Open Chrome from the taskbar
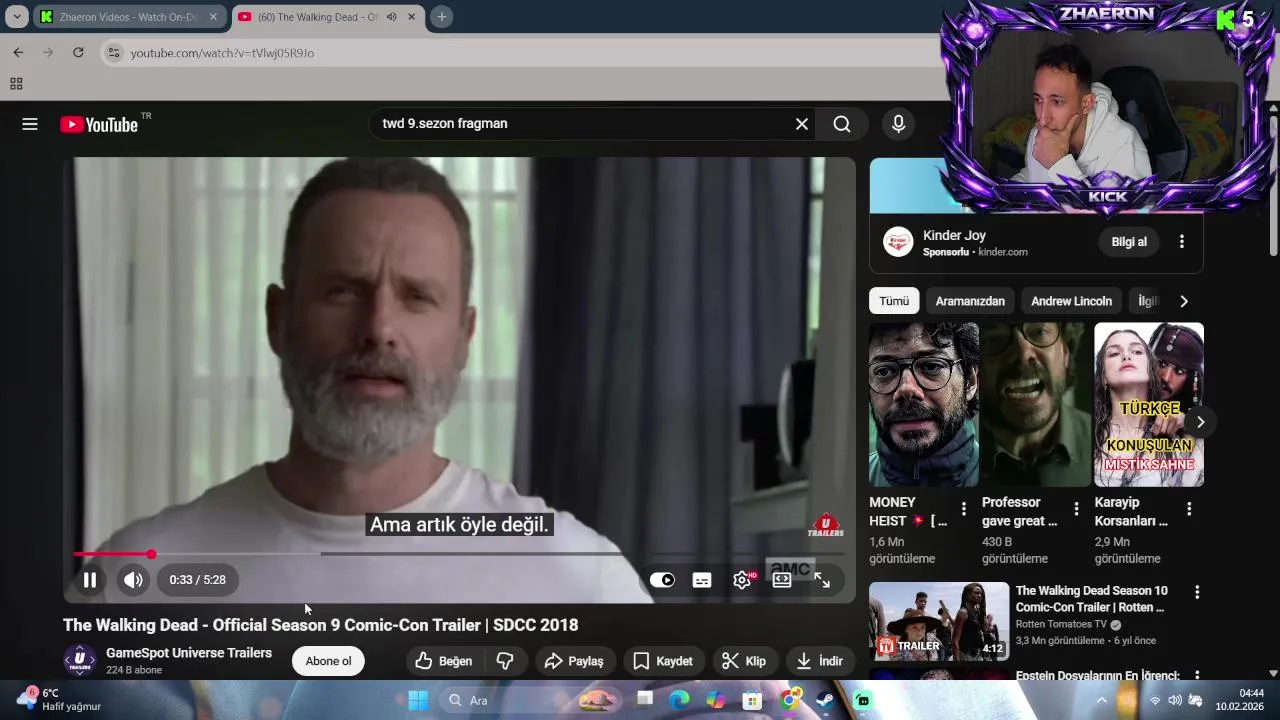1280x720 pixels. point(789,700)
